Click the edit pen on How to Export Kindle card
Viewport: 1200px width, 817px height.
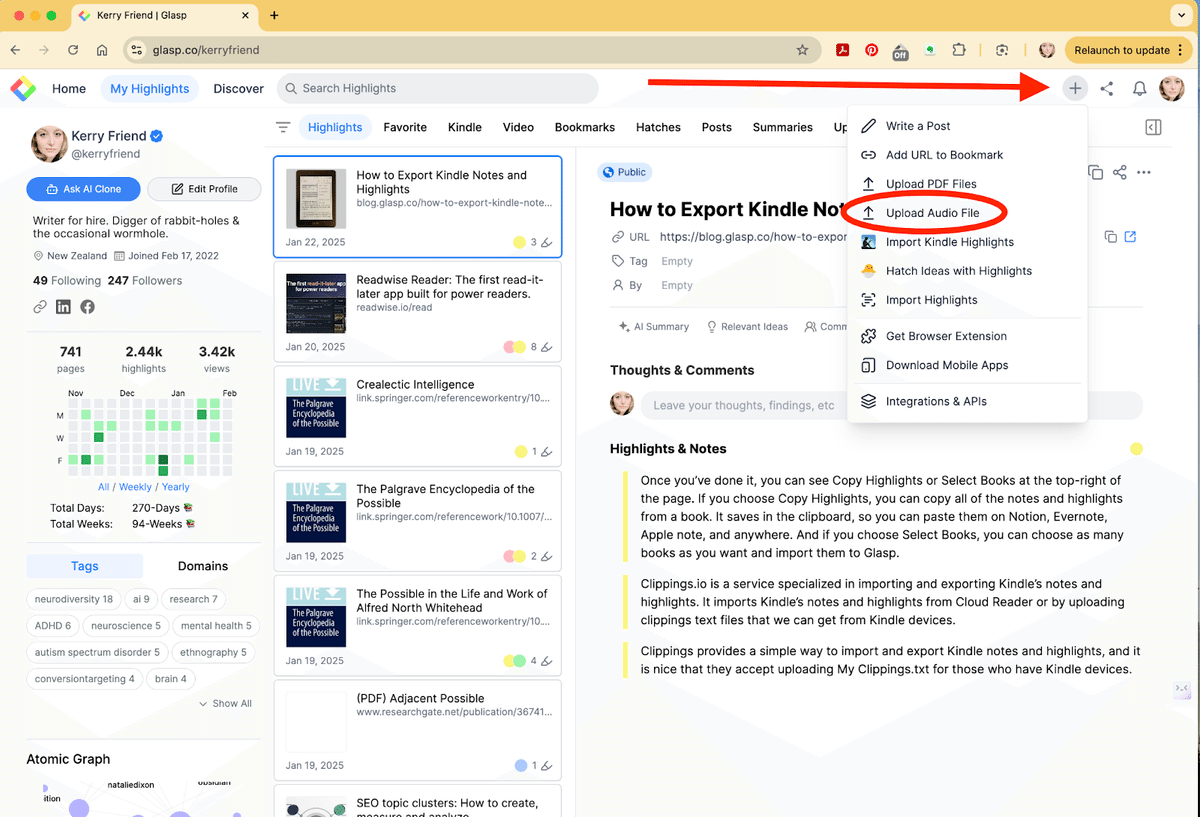click(546, 243)
